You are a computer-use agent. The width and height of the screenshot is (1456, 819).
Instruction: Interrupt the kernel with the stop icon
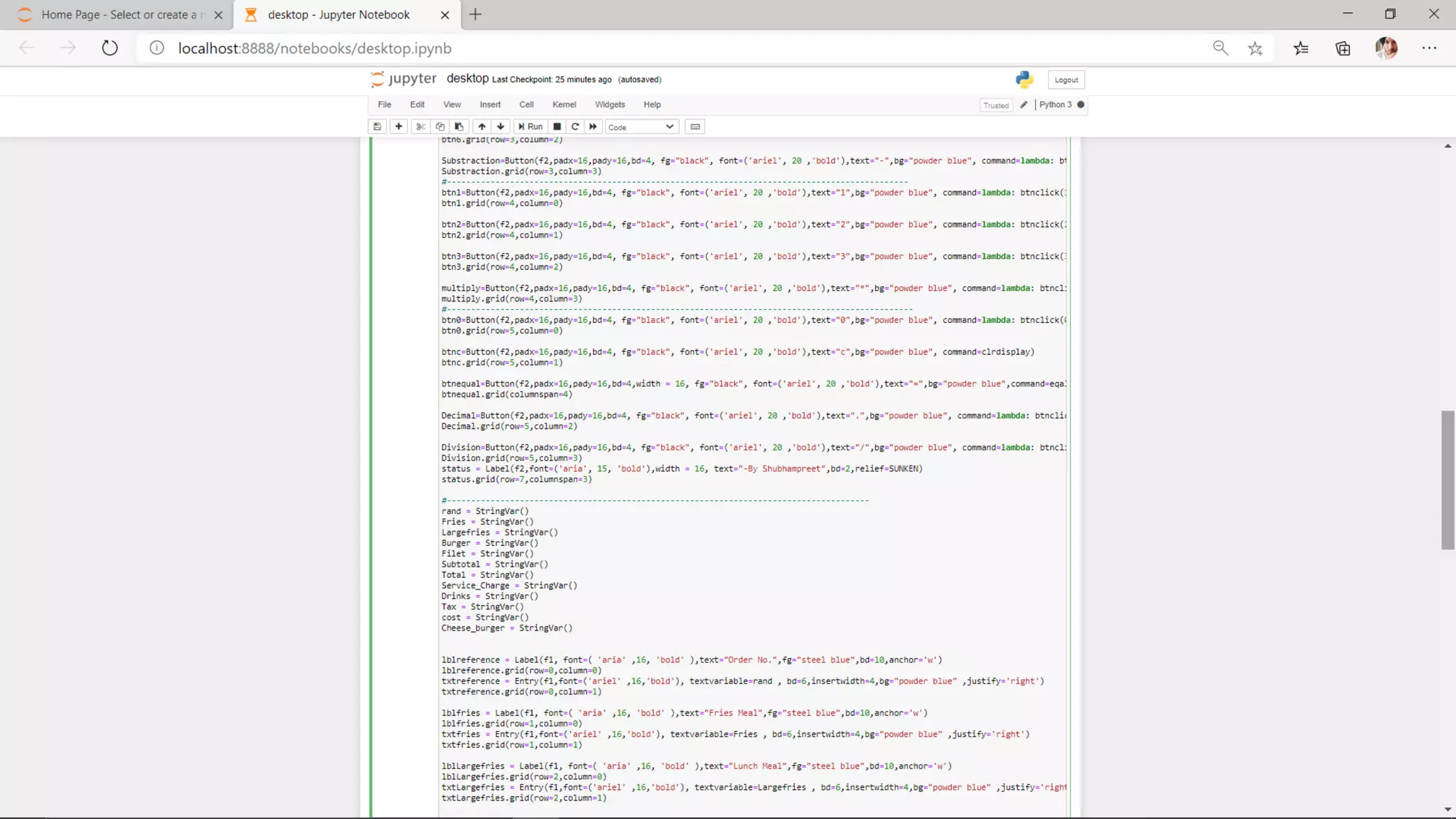(557, 127)
